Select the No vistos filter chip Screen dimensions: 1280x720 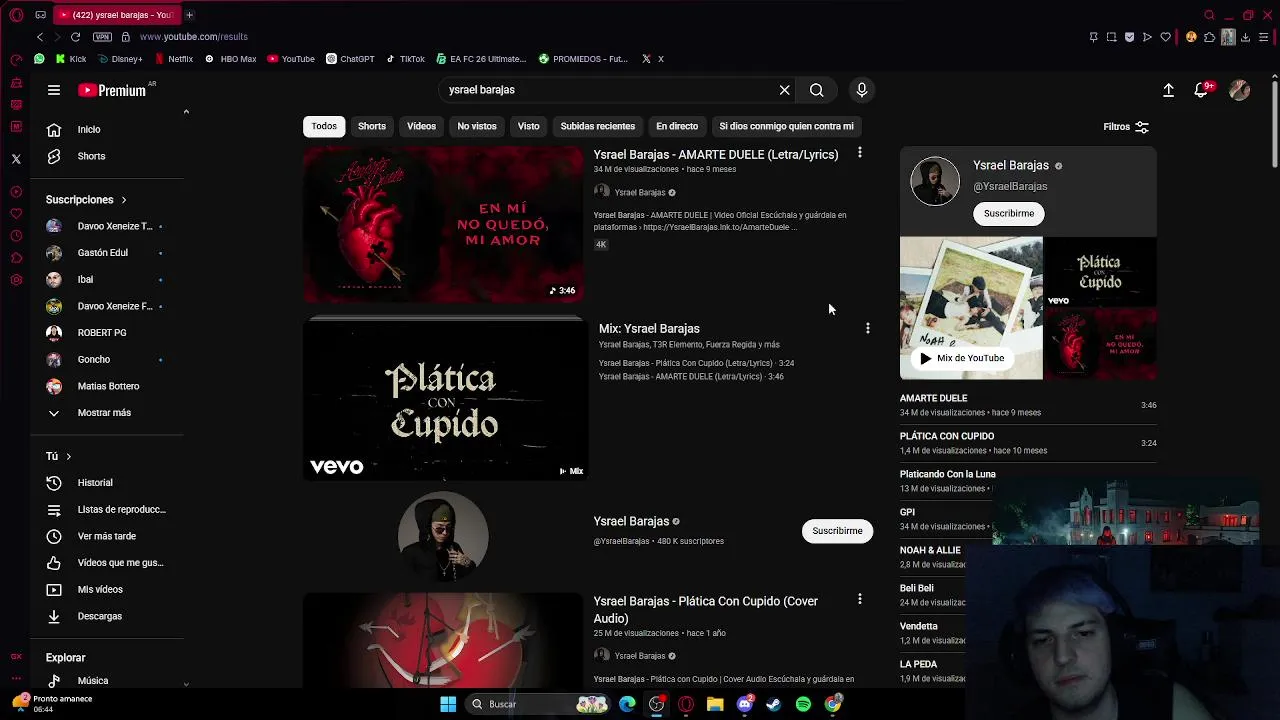click(477, 126)
